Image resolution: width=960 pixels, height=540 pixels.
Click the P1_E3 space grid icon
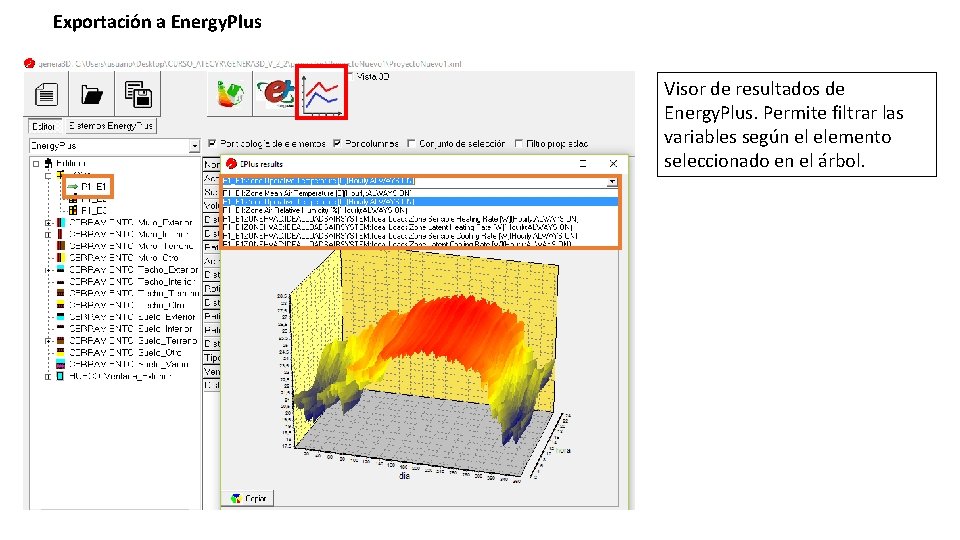73,210
